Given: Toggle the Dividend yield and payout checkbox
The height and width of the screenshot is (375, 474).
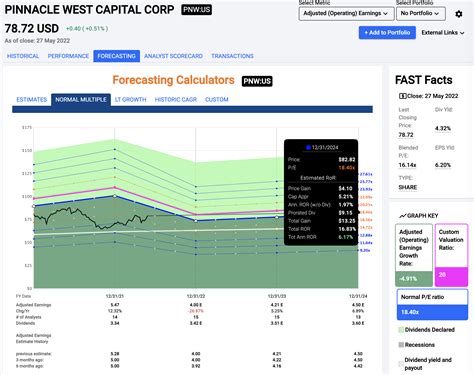Looking at the screenshot, I should tap(401, 364).
